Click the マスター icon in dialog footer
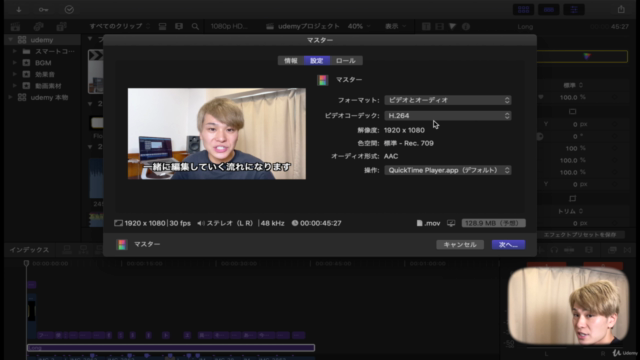Viewport: 640px width, 360px height. [x=122, y=244]
